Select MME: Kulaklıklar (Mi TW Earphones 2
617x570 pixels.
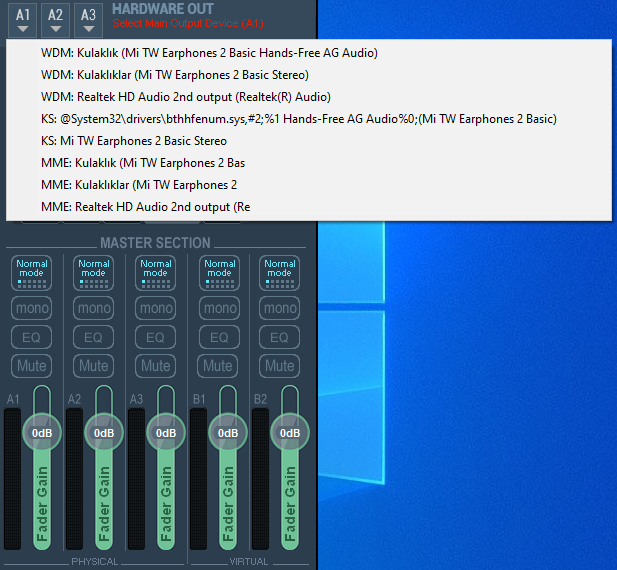pos(308,185)
